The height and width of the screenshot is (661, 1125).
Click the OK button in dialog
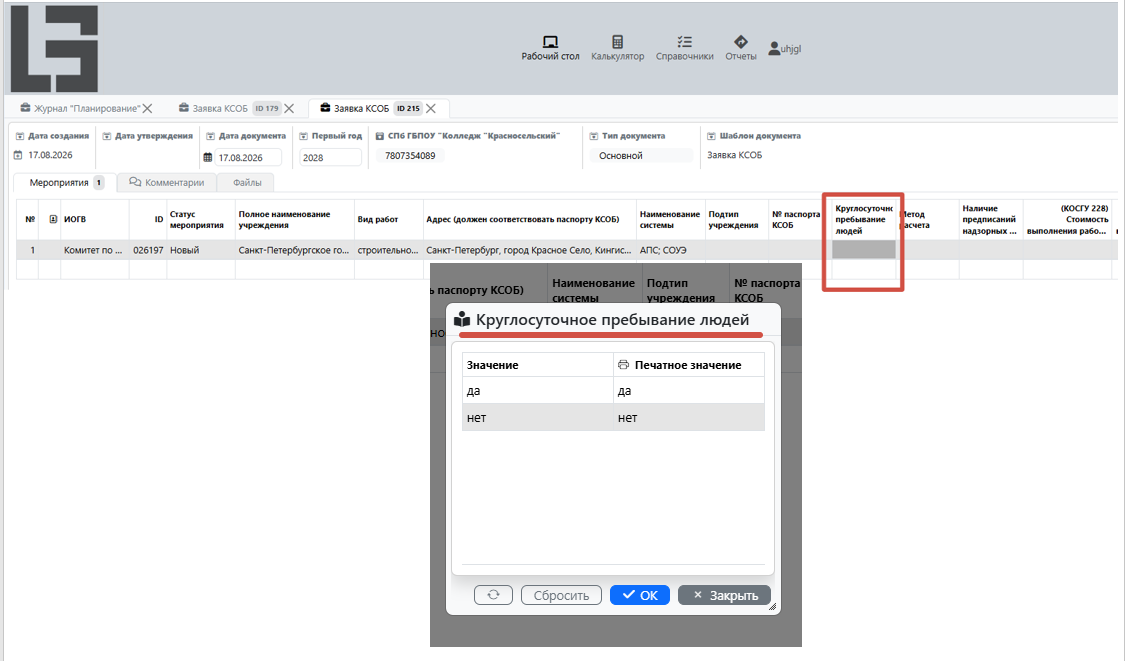(x=640, y=595)
